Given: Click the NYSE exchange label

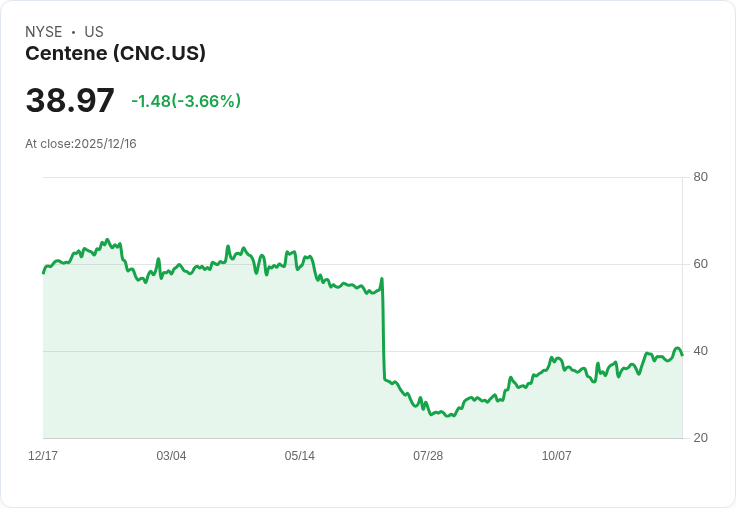Looking at the screenshot, I should [44, 32].
